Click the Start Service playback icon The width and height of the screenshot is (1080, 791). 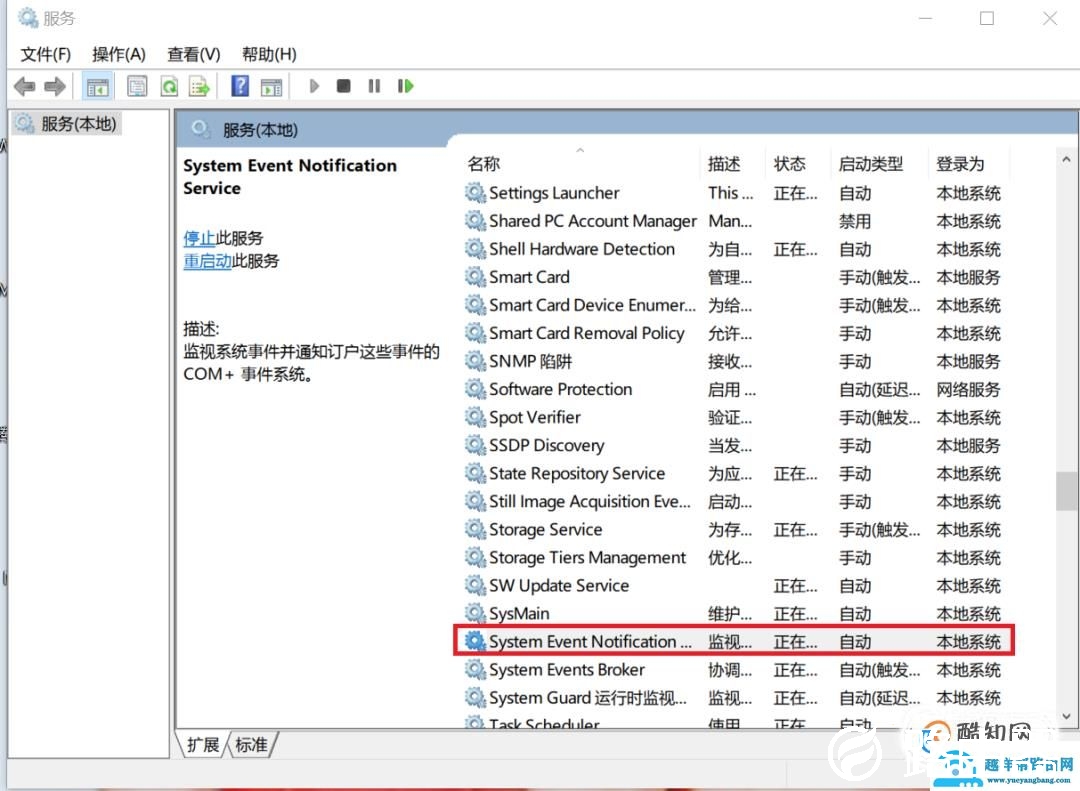pyautogui.click(x=314, y=86)
